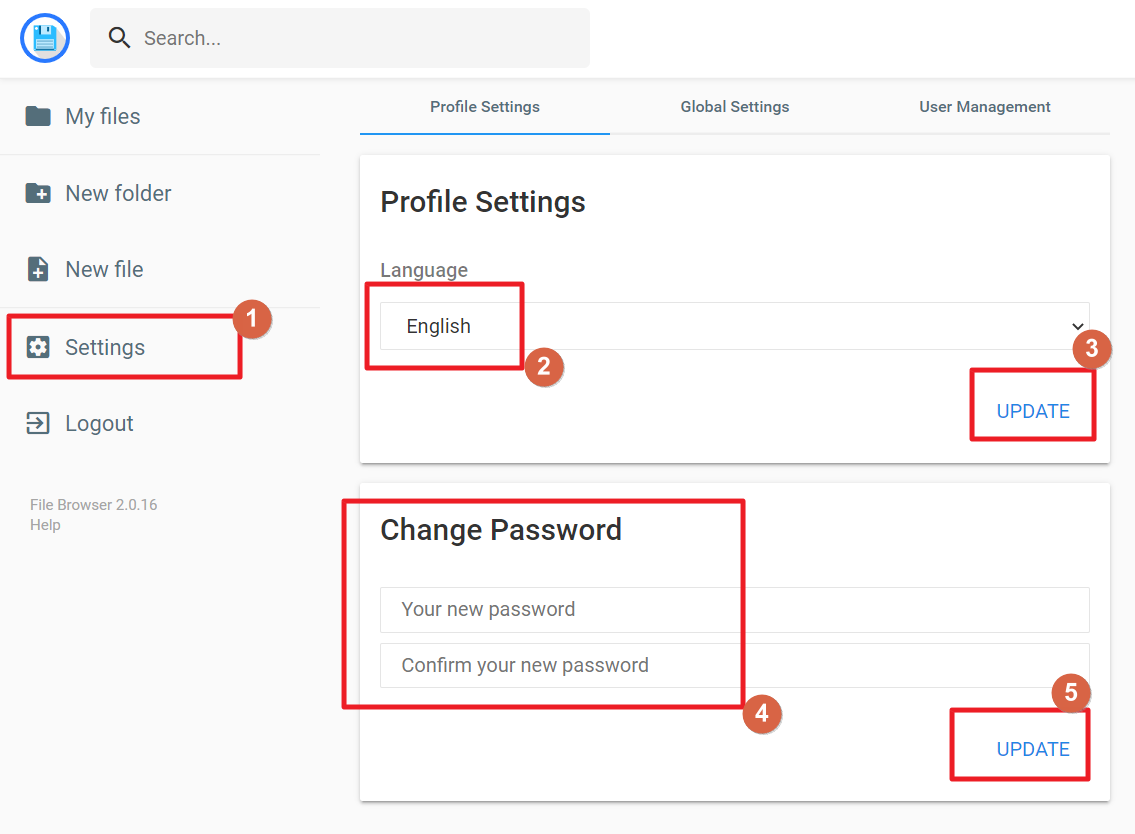The width and height of the screenshot is (1135, 834).
Task: Open the User Management tab
Action: [x=985, y=107]
